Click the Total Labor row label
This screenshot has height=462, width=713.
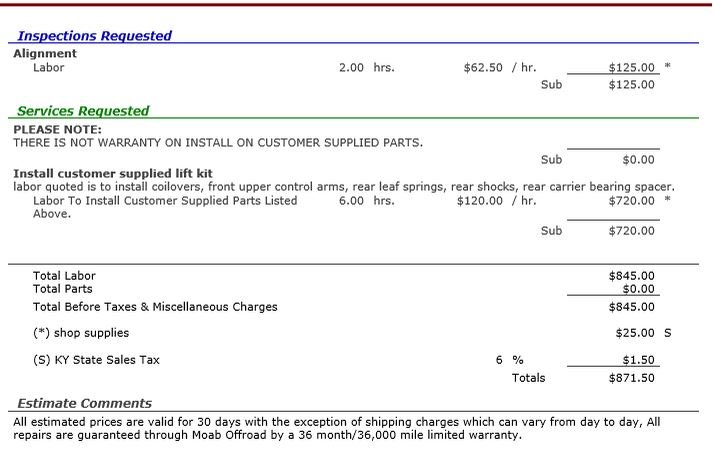pos(64,276)
